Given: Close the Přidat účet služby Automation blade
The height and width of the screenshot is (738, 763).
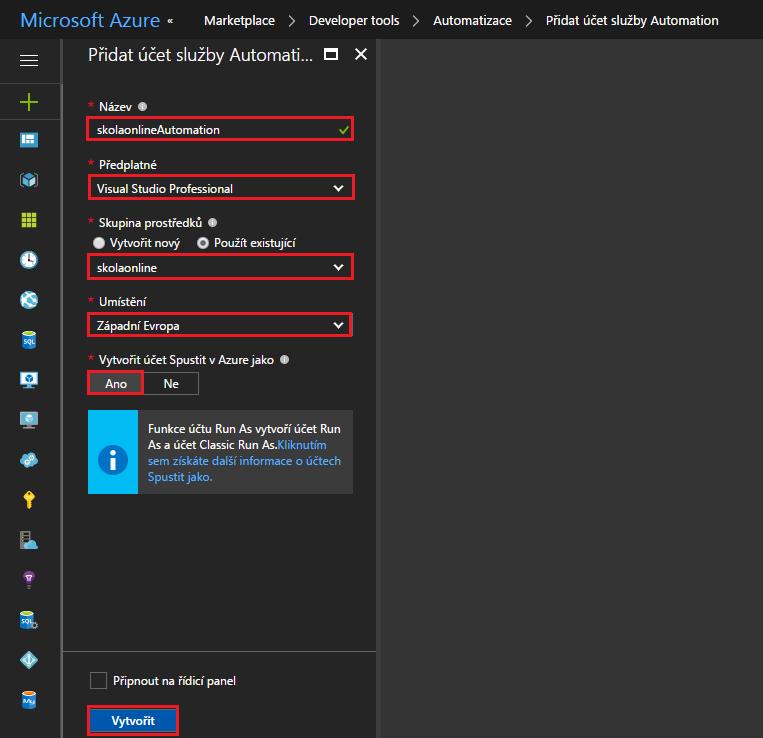Looking at the screenshot, I should (x=361, y=54).
